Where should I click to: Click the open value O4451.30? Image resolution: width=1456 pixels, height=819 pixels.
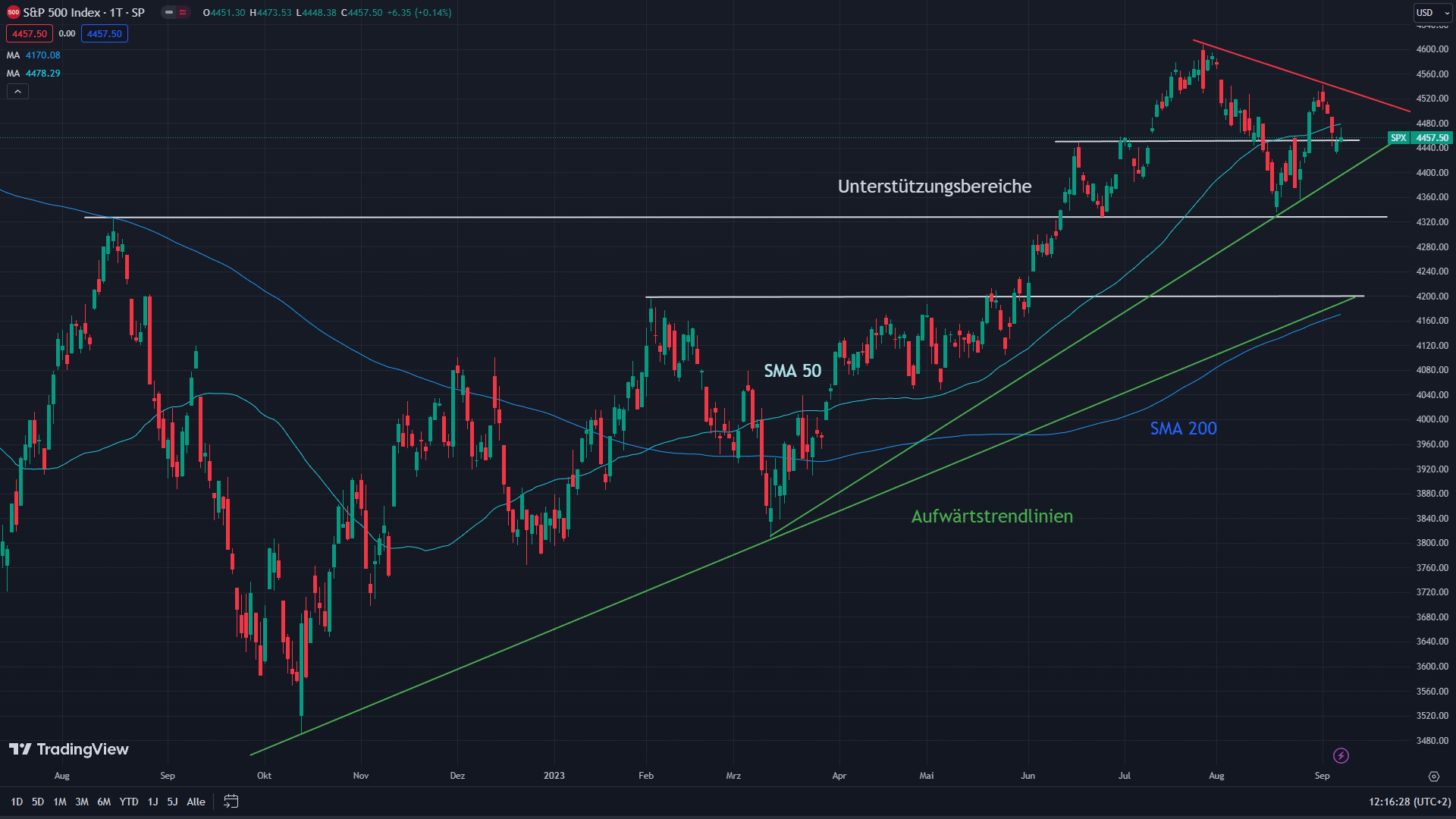click(x=224, y=13)
